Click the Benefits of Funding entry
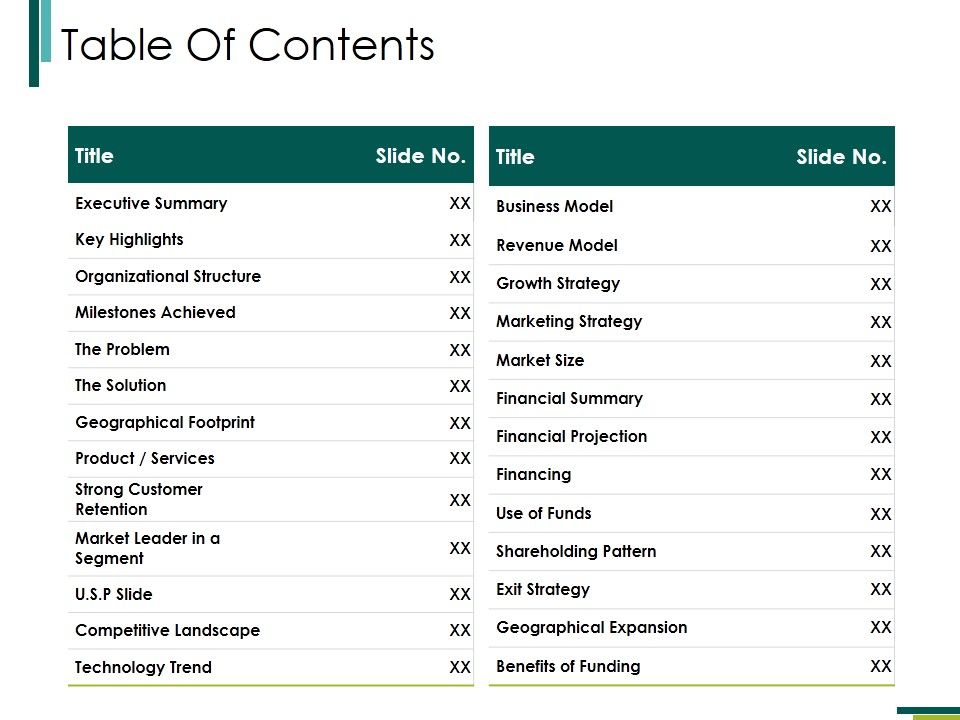 (568, 667)
